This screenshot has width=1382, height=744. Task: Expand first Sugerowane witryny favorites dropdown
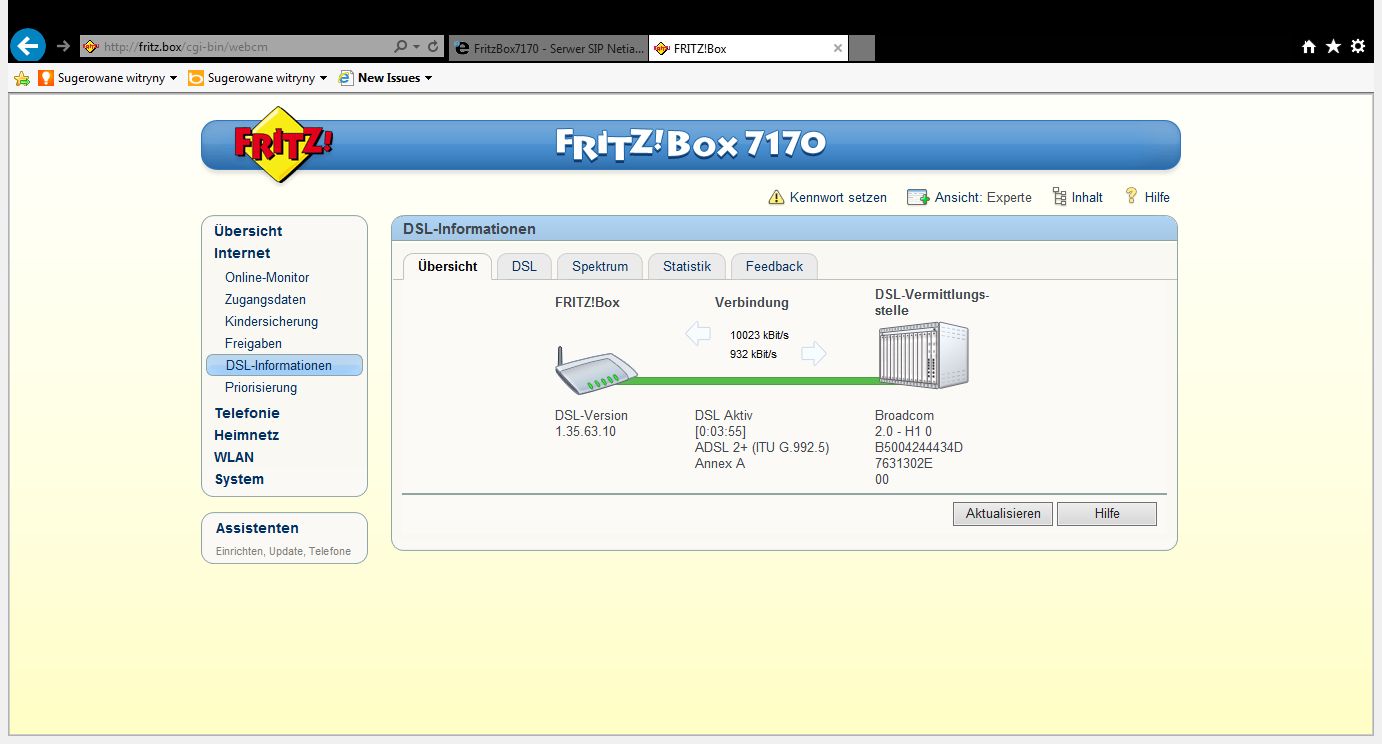[173, 78]
